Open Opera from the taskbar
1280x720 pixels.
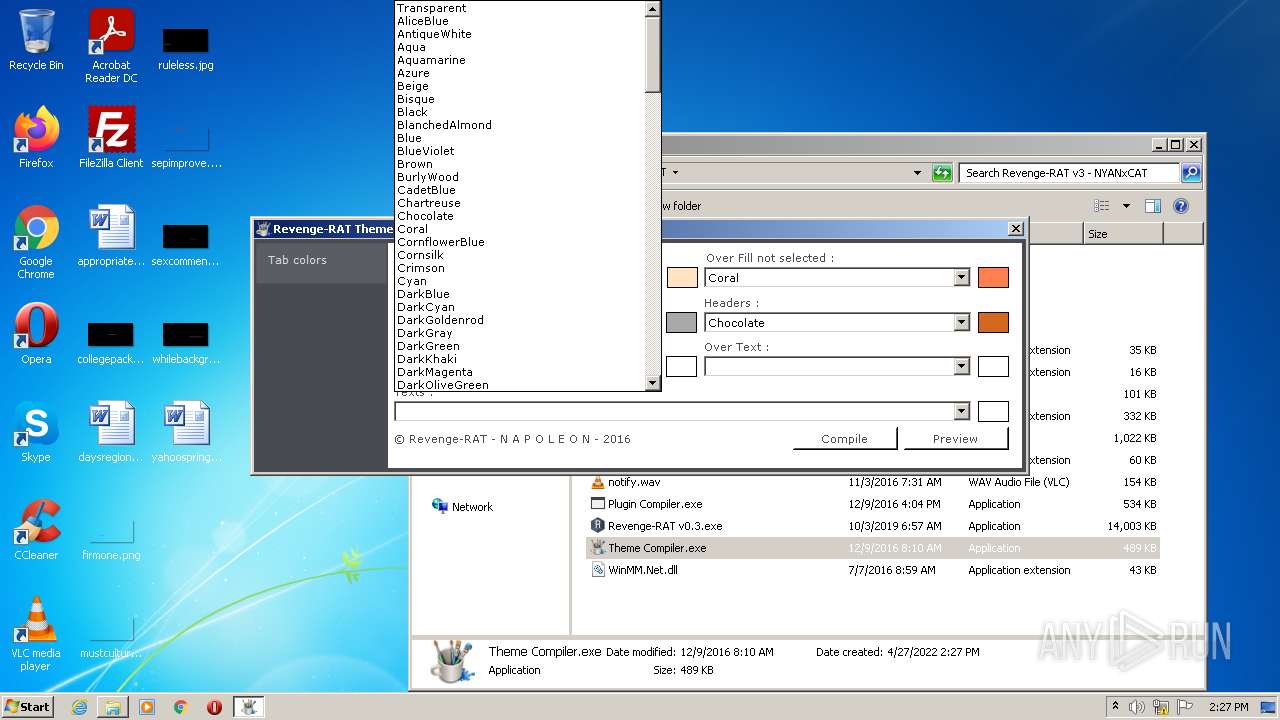click(x=214, y=707)
